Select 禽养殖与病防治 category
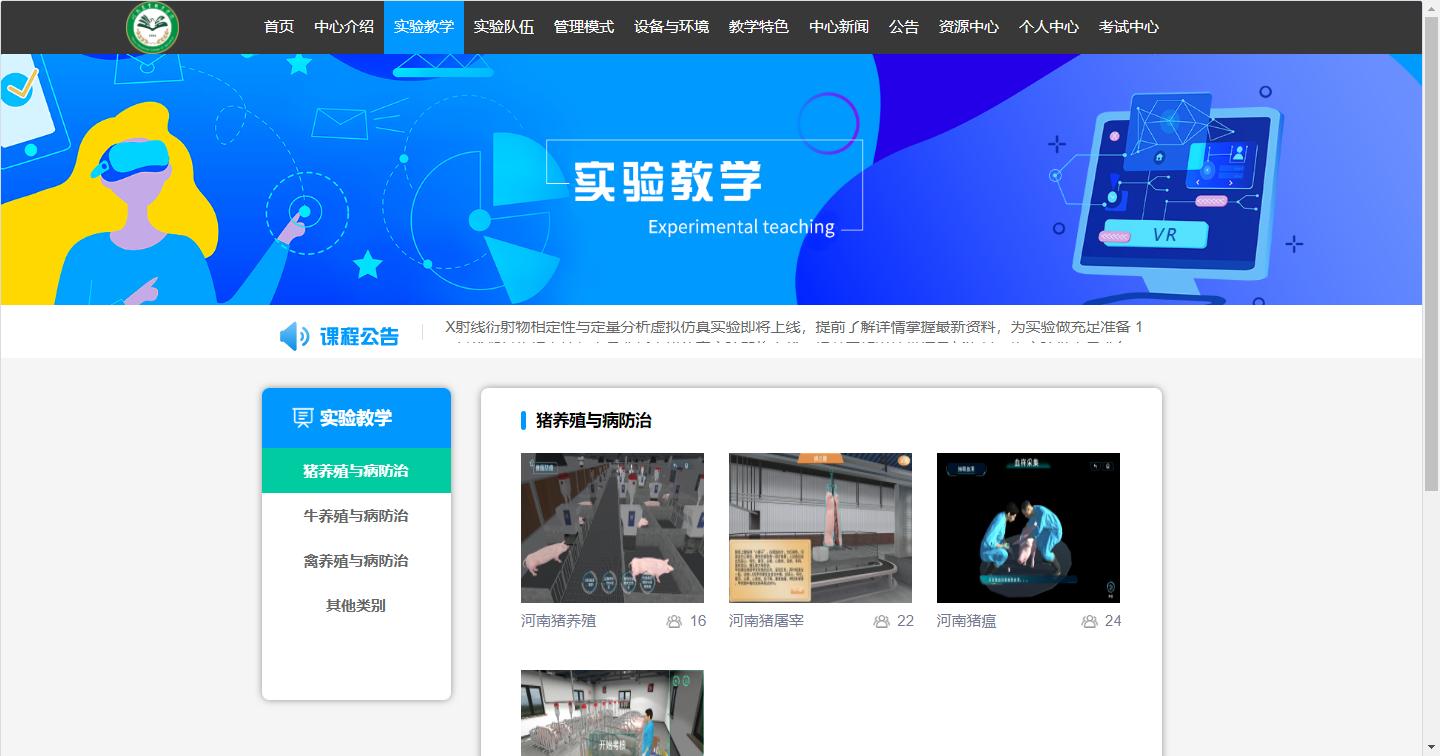 (x=356, y=561)
